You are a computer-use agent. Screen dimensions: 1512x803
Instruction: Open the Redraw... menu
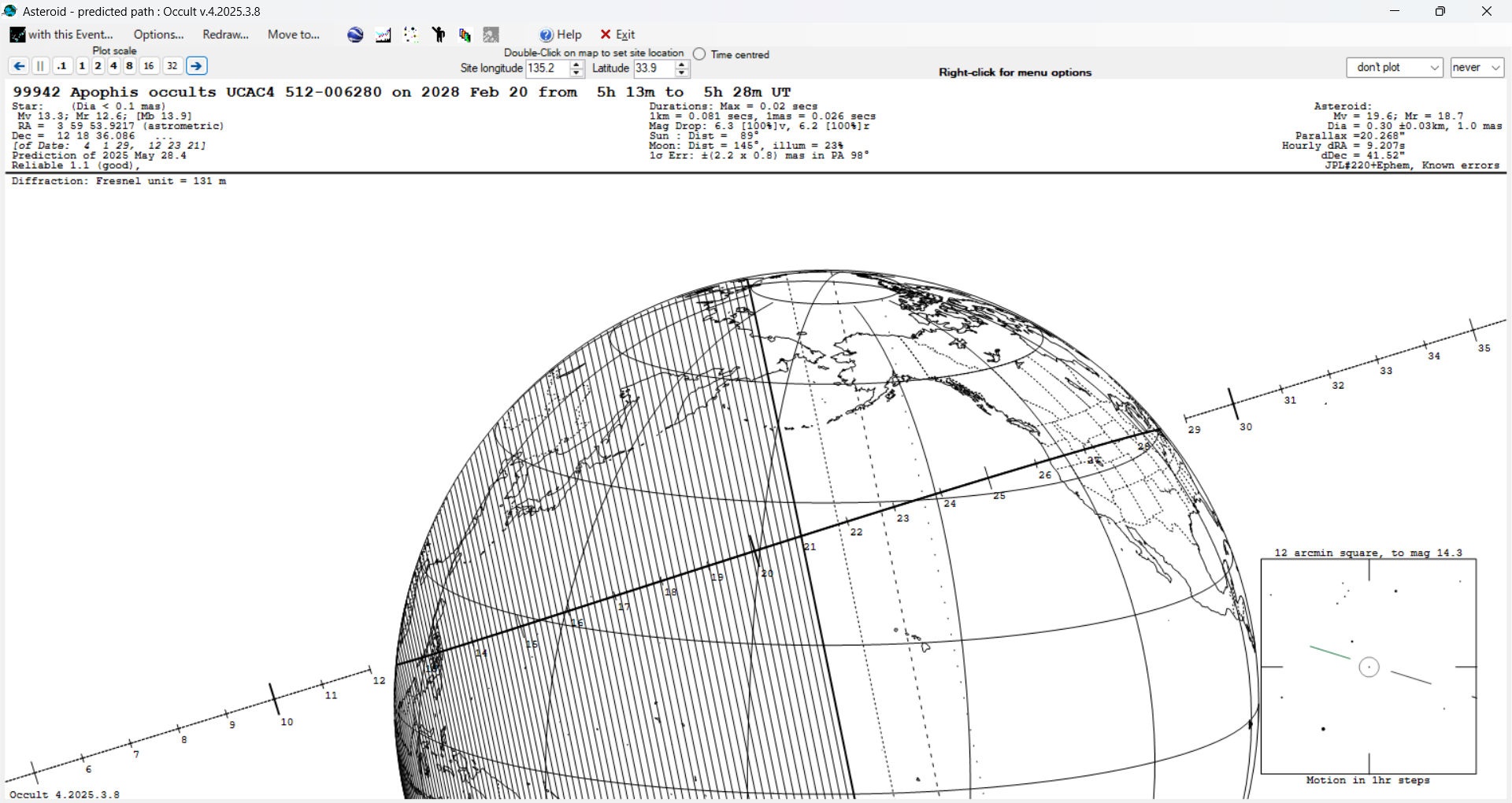[x=225, y=35]
